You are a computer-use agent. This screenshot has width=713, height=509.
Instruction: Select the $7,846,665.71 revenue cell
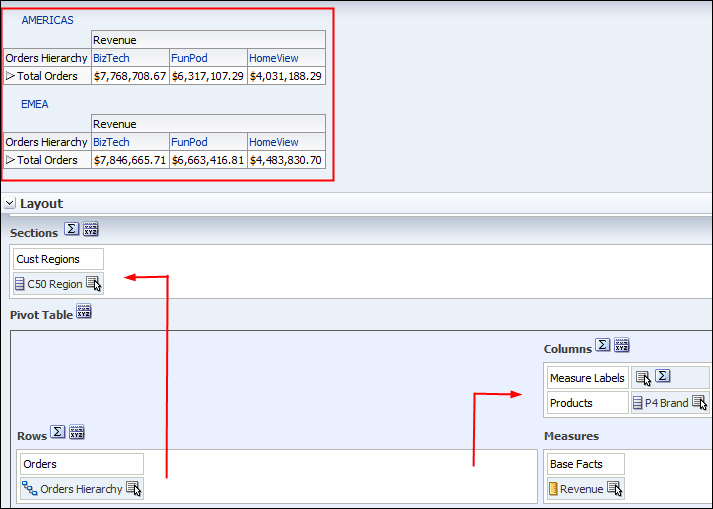pos(130,160)
